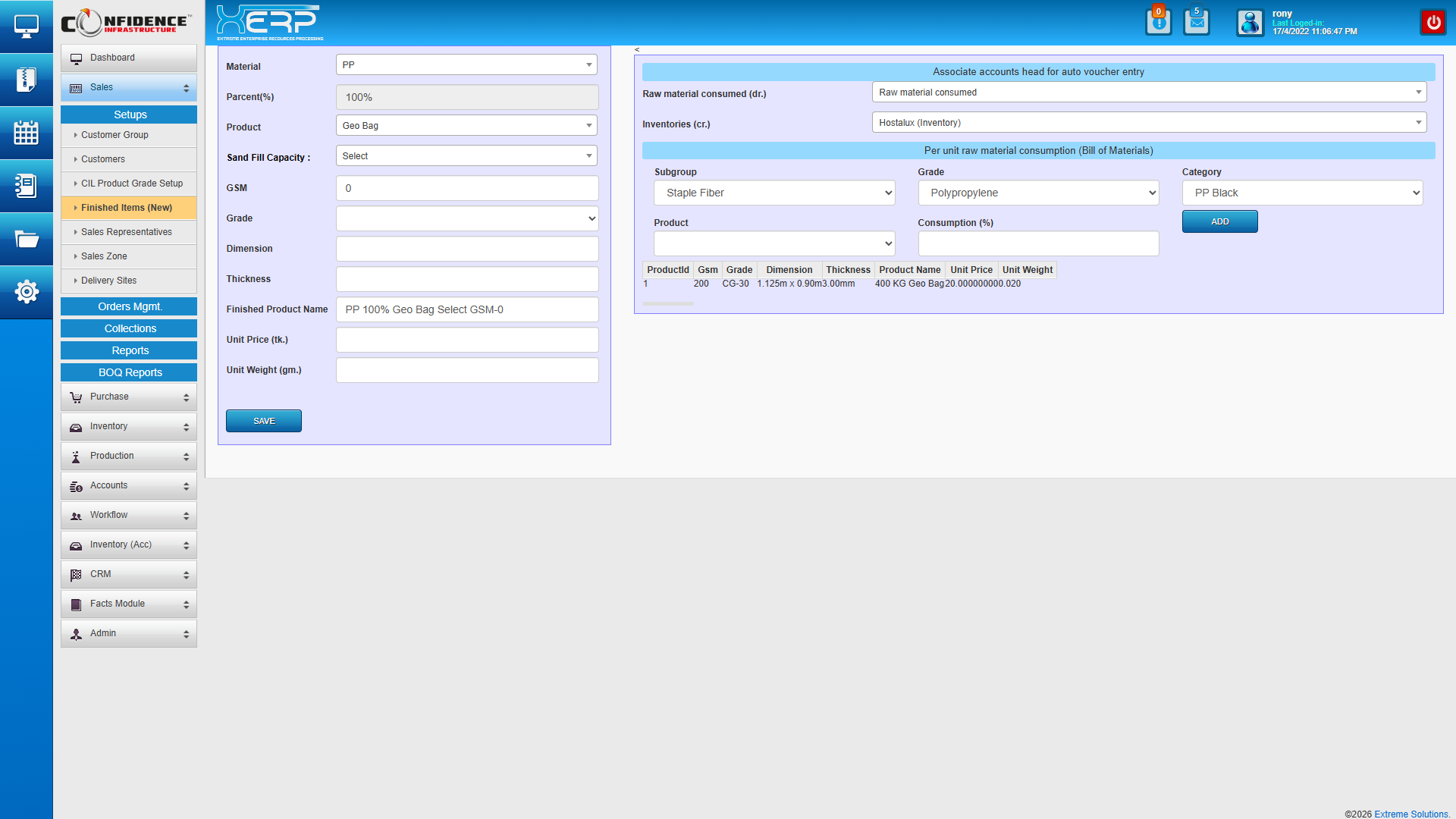1456x819 pixels.
Task: Open the Dashboard monitor icon in left rail
Action: 27,26
